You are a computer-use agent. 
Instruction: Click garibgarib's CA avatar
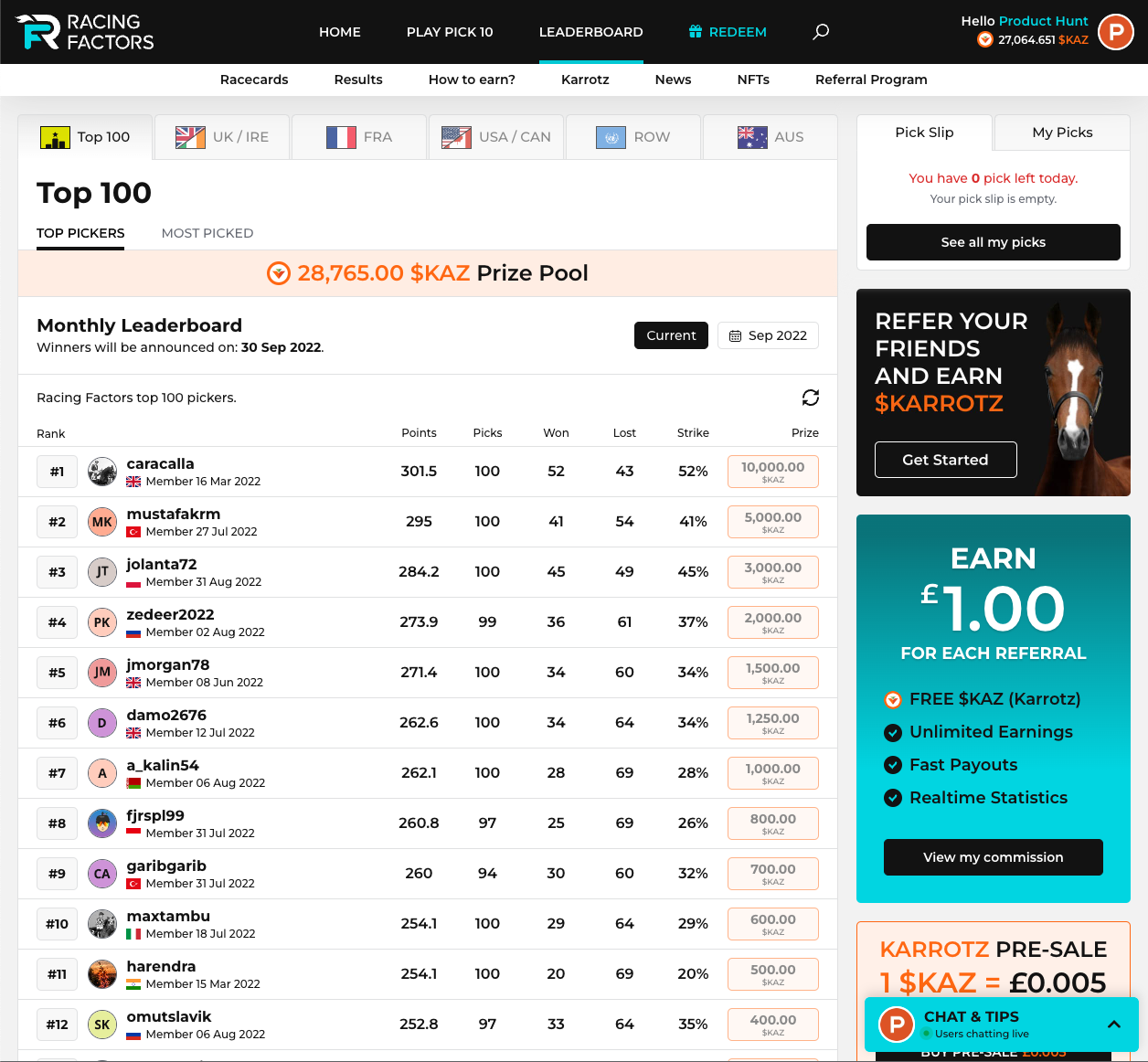[x=102, y=874]
